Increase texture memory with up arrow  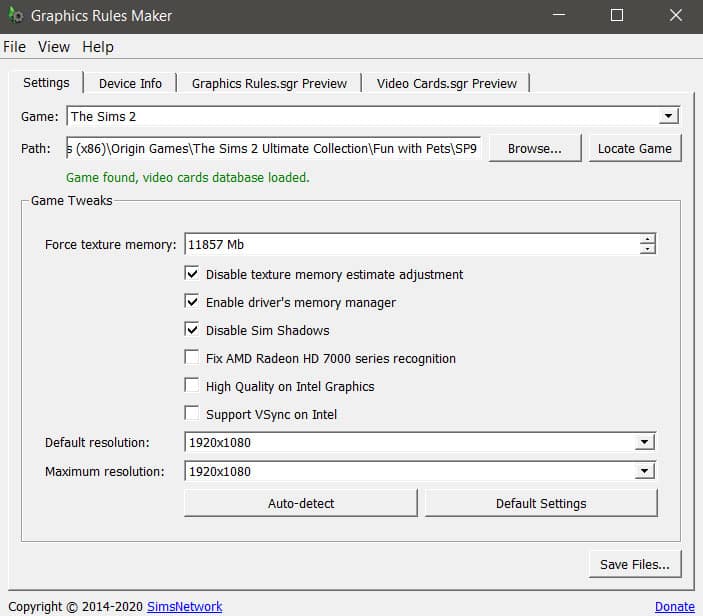point(647,239)
